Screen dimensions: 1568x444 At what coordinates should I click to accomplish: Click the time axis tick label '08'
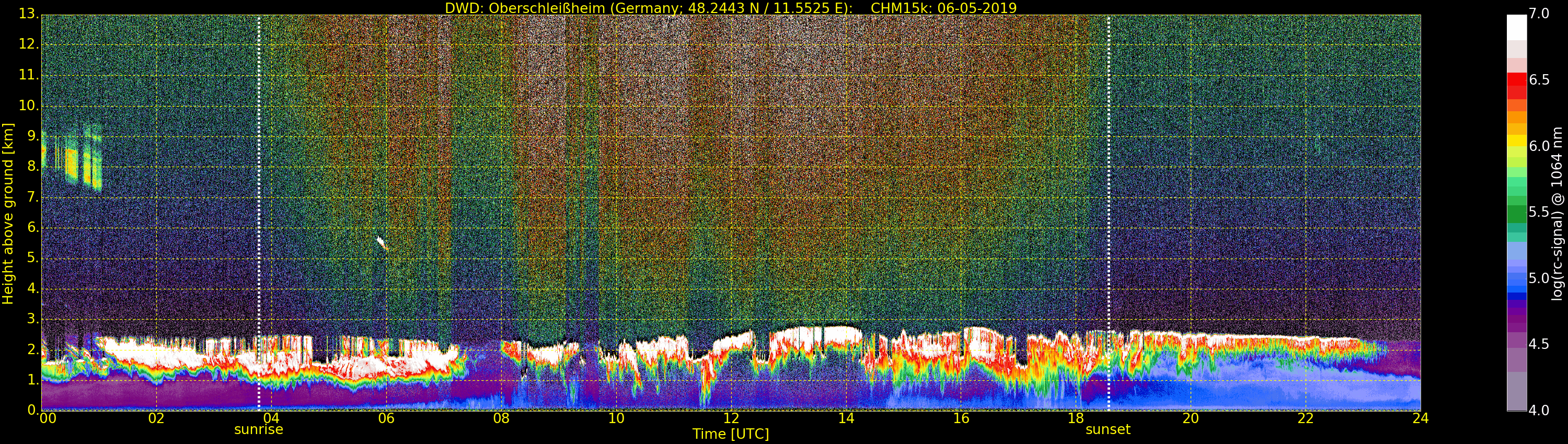501,418
